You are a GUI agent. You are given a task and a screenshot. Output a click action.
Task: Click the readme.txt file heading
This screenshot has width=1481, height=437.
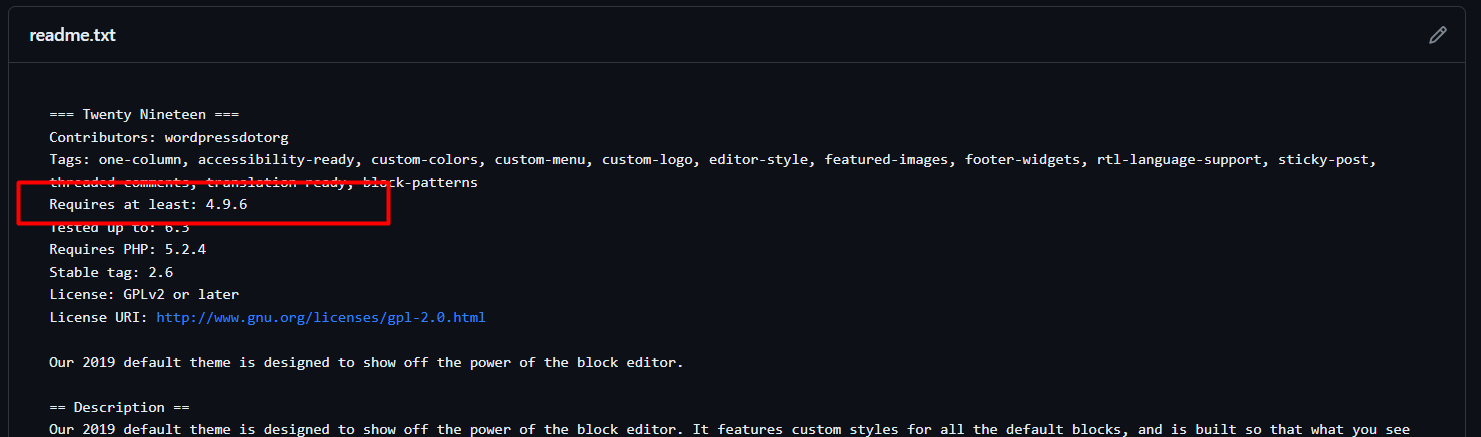click(x=73, y=35)
